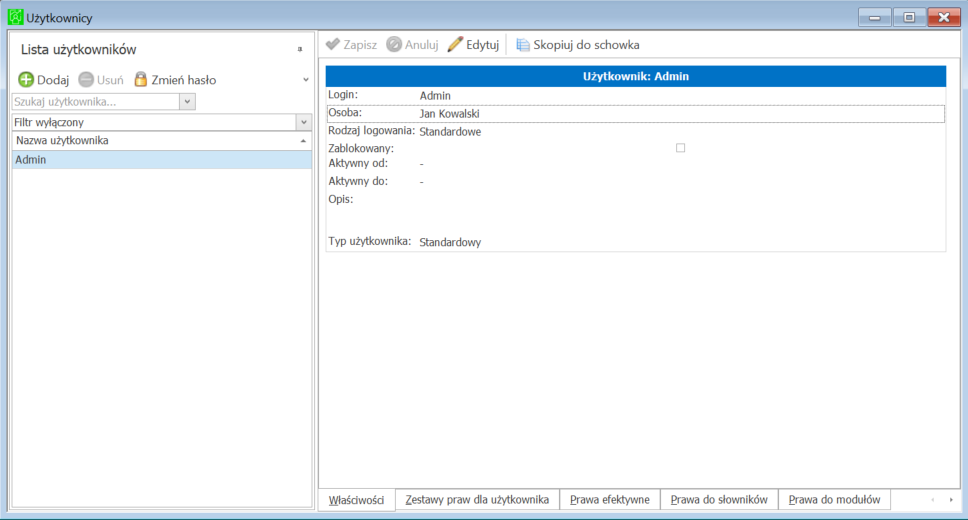The image size is (968, 520).
Task: Click the Szukaj użytkownika search field
Action: [x=96, y=102]
